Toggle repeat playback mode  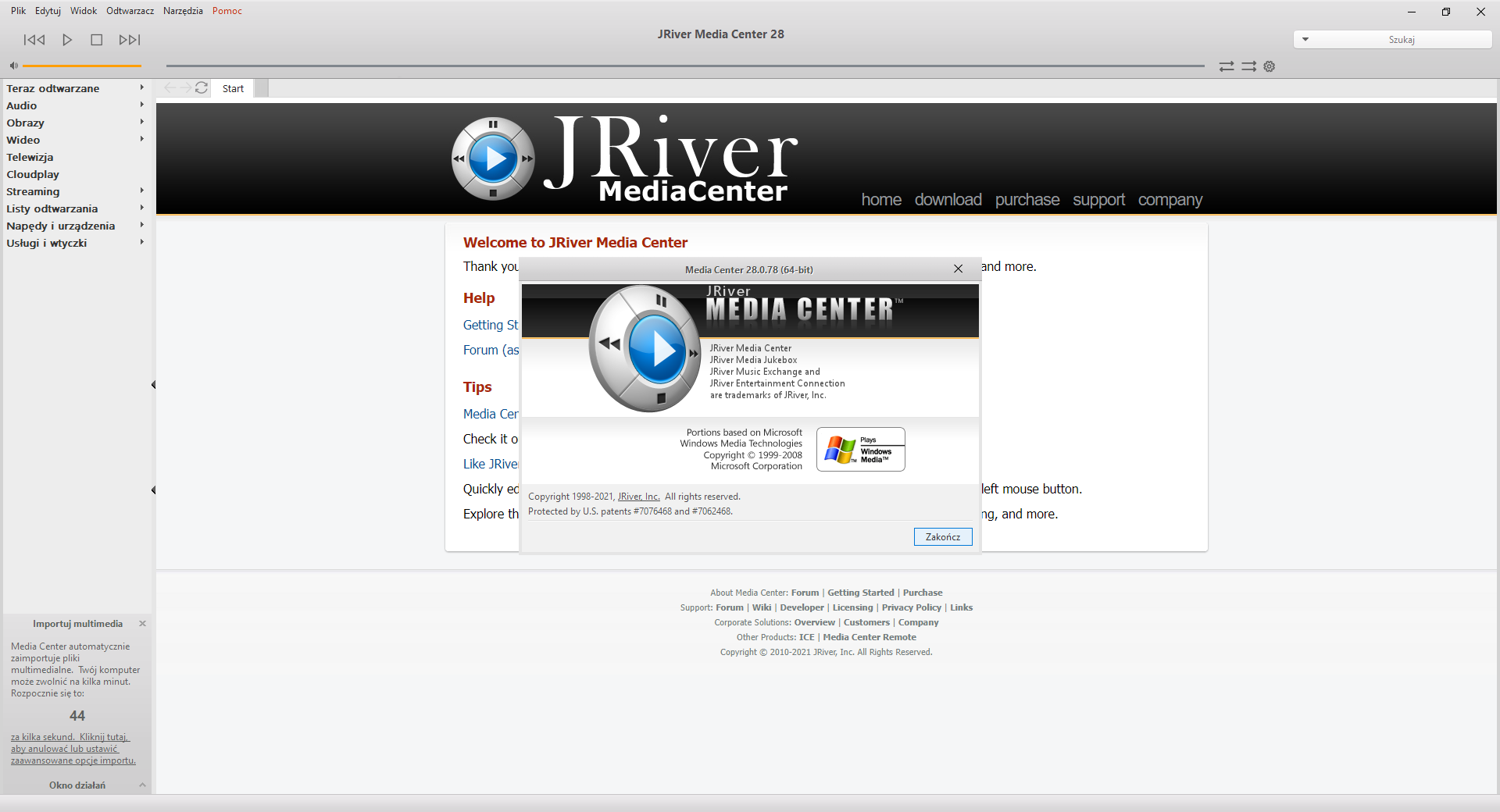[1227, 66]
